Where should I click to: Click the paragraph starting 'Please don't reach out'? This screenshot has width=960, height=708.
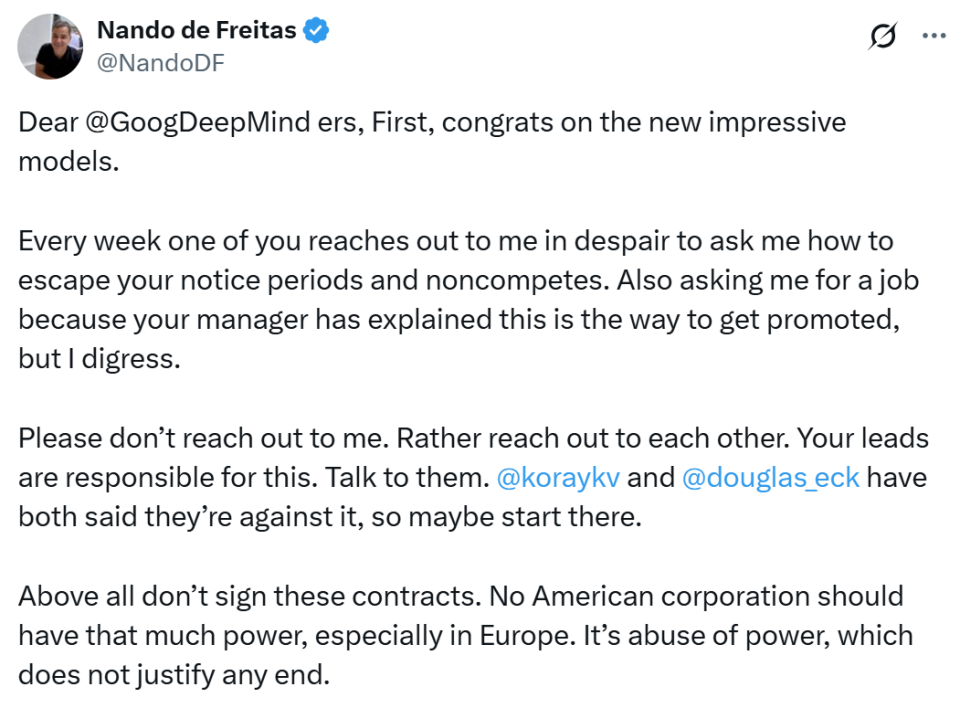[473, 477]
